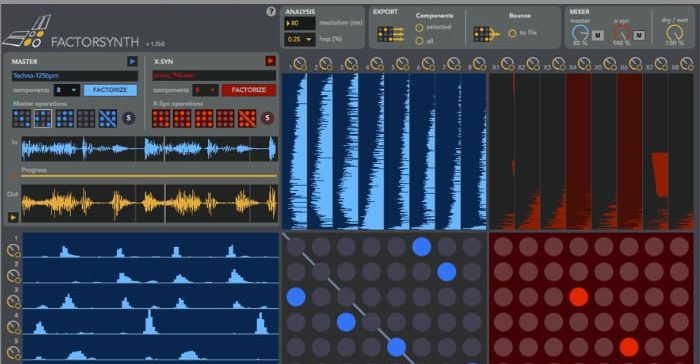Image resolution: width=700 pixels, height=364 pixels.
Task: Play the Master source audio
Action: click(x=132, y=61)
